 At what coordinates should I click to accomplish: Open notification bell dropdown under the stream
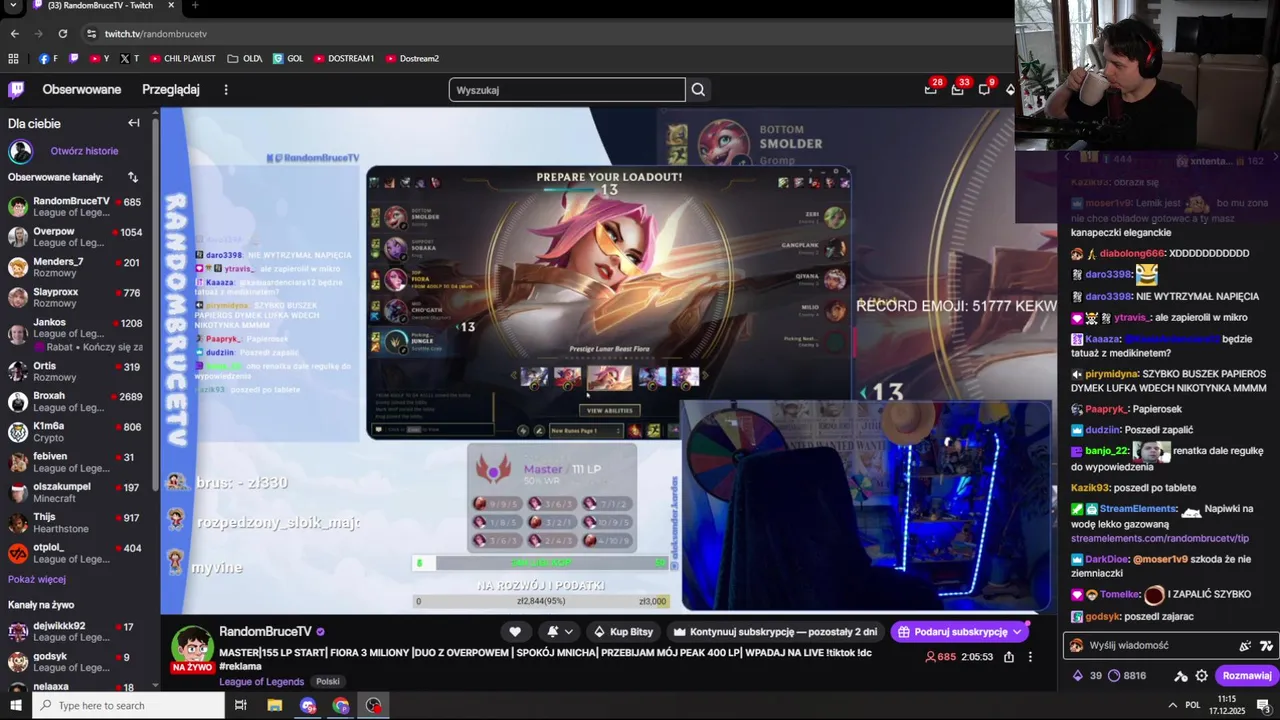pyautogui.click(x=559, y=631)
